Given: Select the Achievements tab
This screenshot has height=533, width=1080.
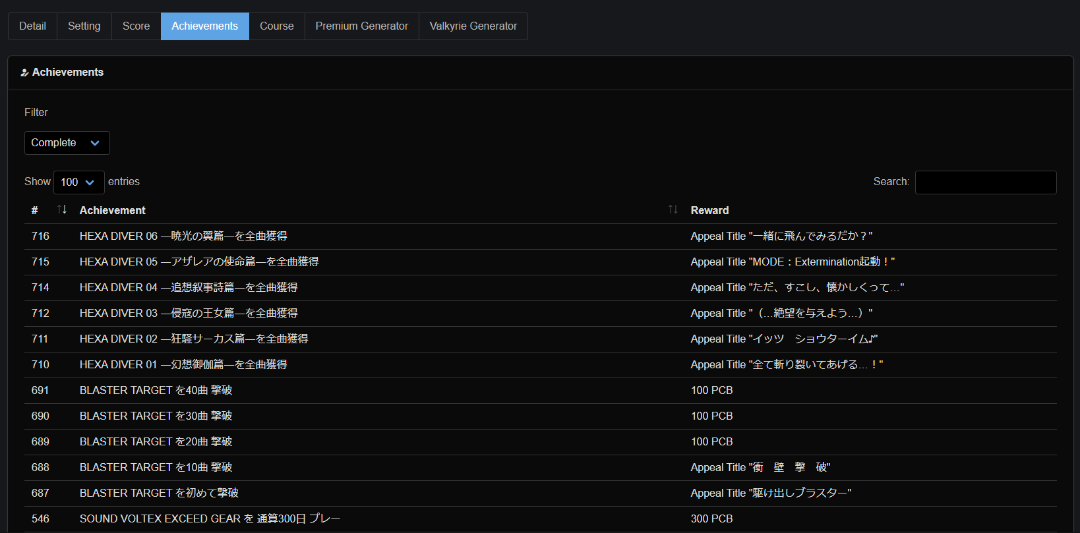Looking at the screenshot, I should [205, 26].
